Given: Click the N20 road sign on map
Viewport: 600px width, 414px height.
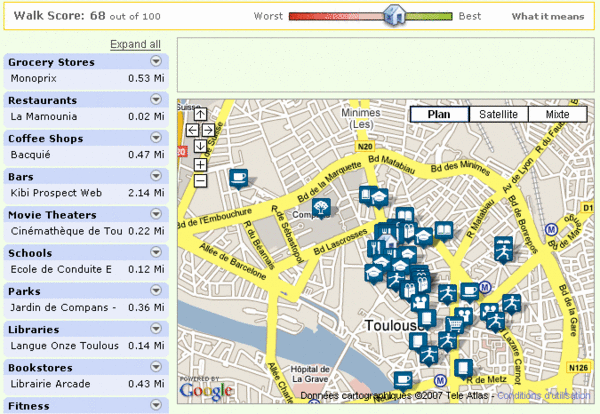Looking at the screenshot, I should click(365, 146).
